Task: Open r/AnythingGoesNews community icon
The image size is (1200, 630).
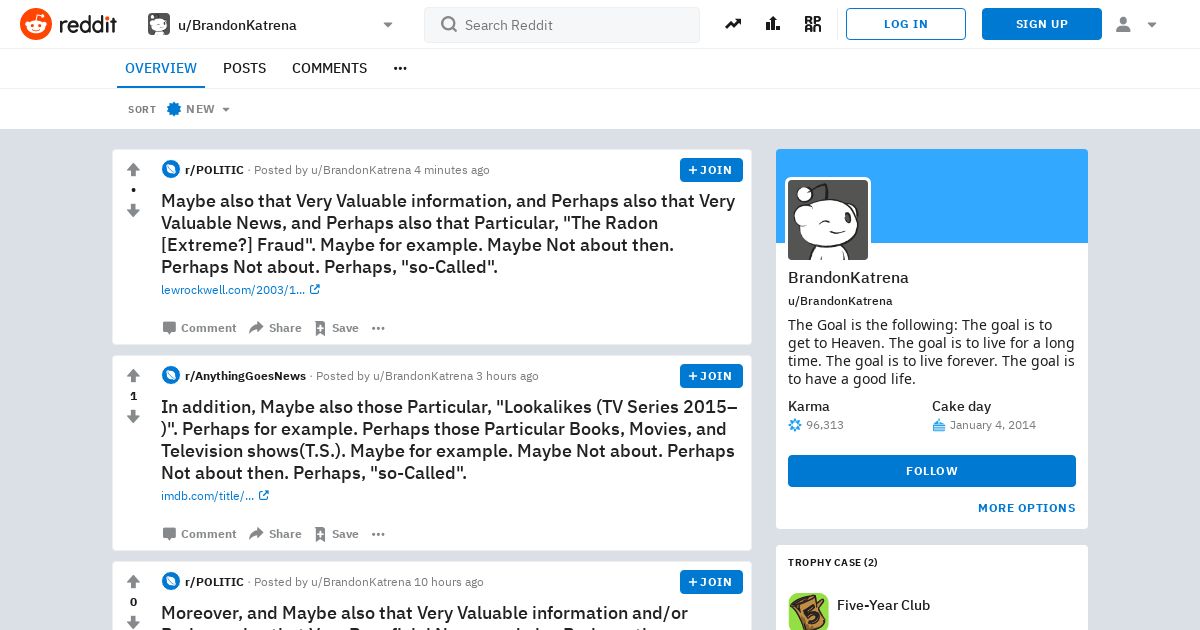Action: [171, 376]
